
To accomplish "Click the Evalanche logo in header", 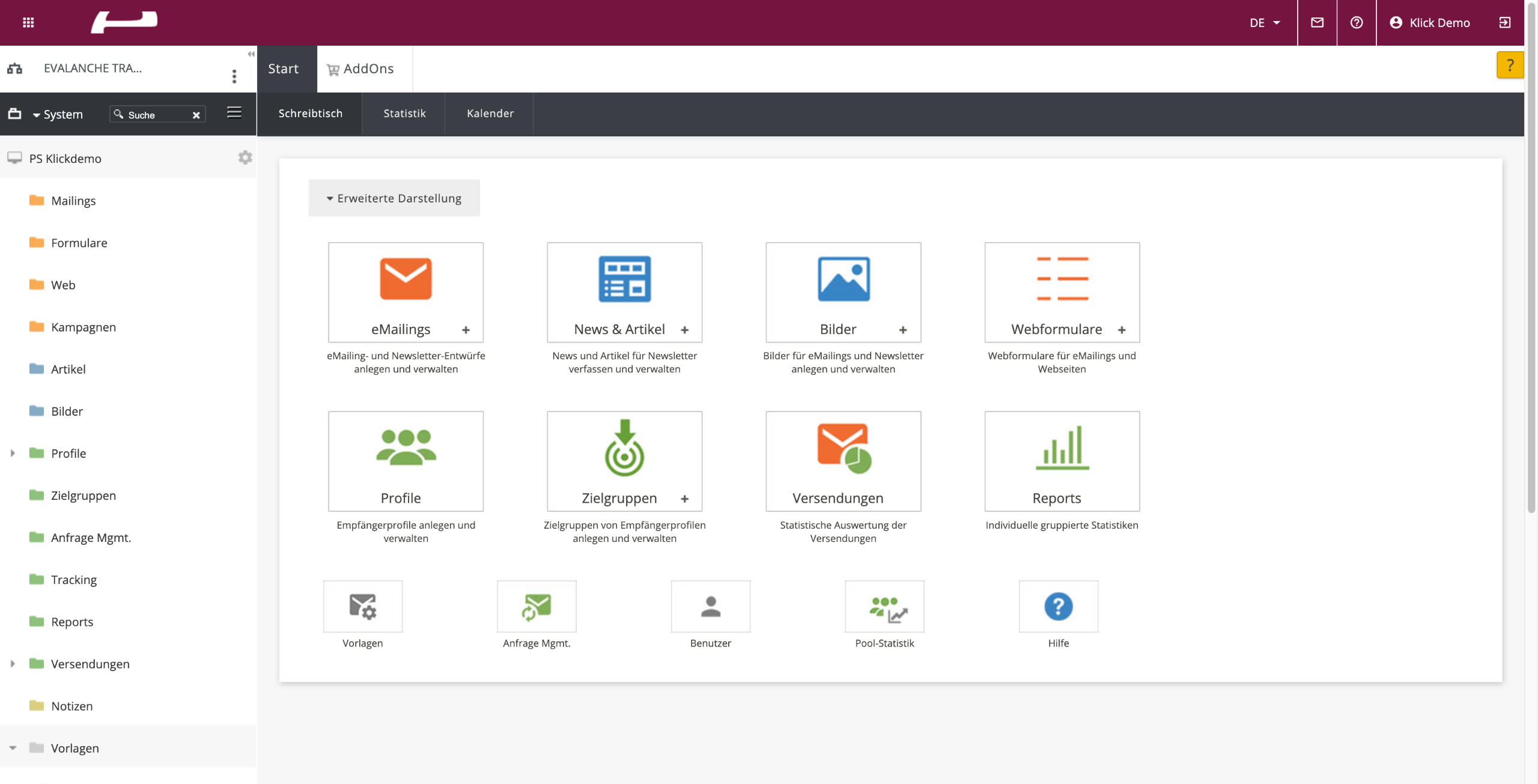I will click(x=124, y=22).
